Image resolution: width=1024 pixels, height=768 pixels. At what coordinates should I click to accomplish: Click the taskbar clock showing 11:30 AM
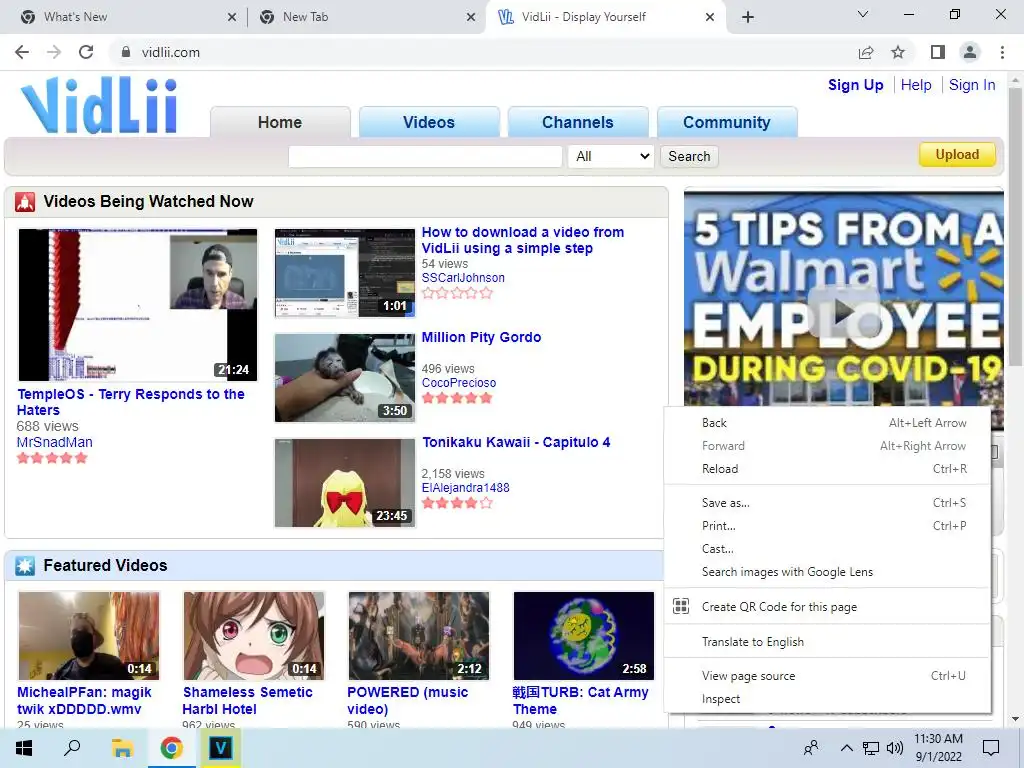click(938, 748)
